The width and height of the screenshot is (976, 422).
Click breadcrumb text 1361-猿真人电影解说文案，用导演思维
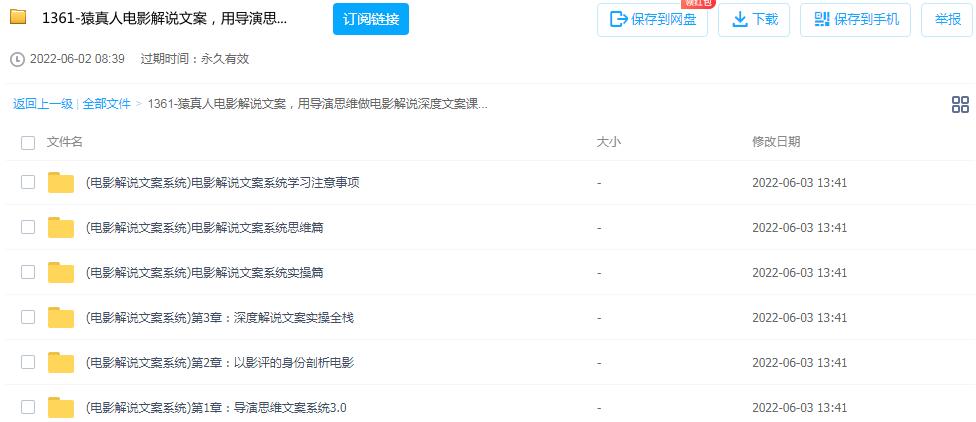click(x=317, y=104)
